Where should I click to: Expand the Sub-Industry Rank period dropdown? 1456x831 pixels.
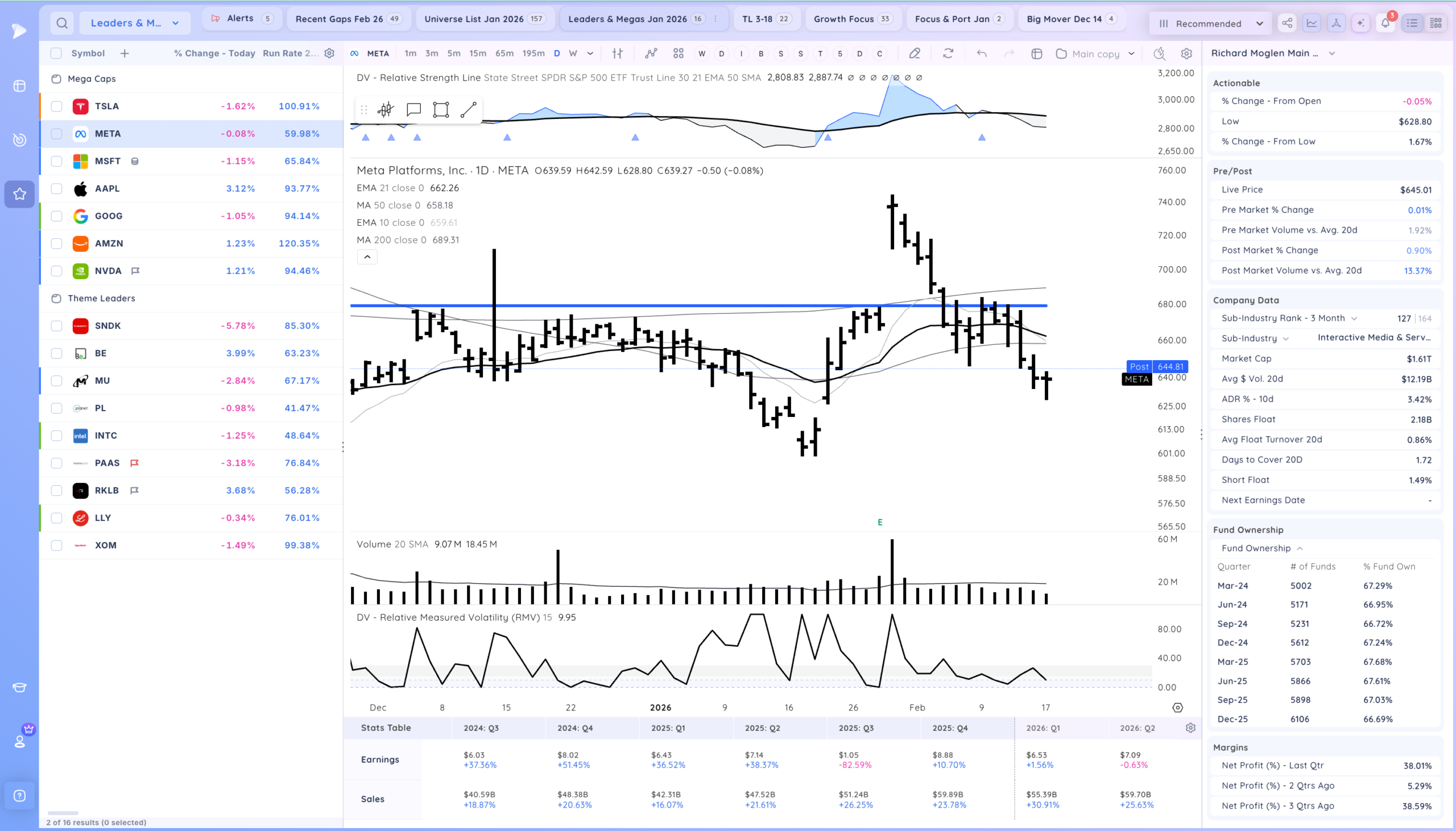click(x=1354, y=319)
